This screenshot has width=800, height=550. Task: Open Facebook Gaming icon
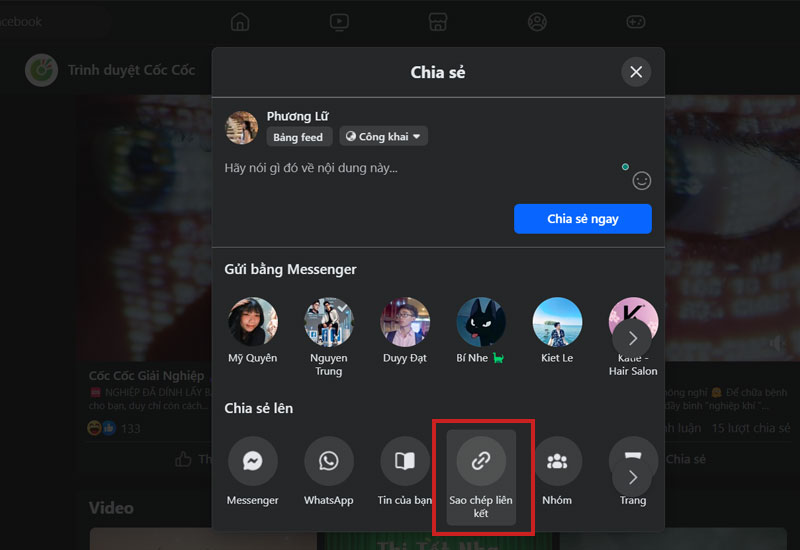(636, 22)
